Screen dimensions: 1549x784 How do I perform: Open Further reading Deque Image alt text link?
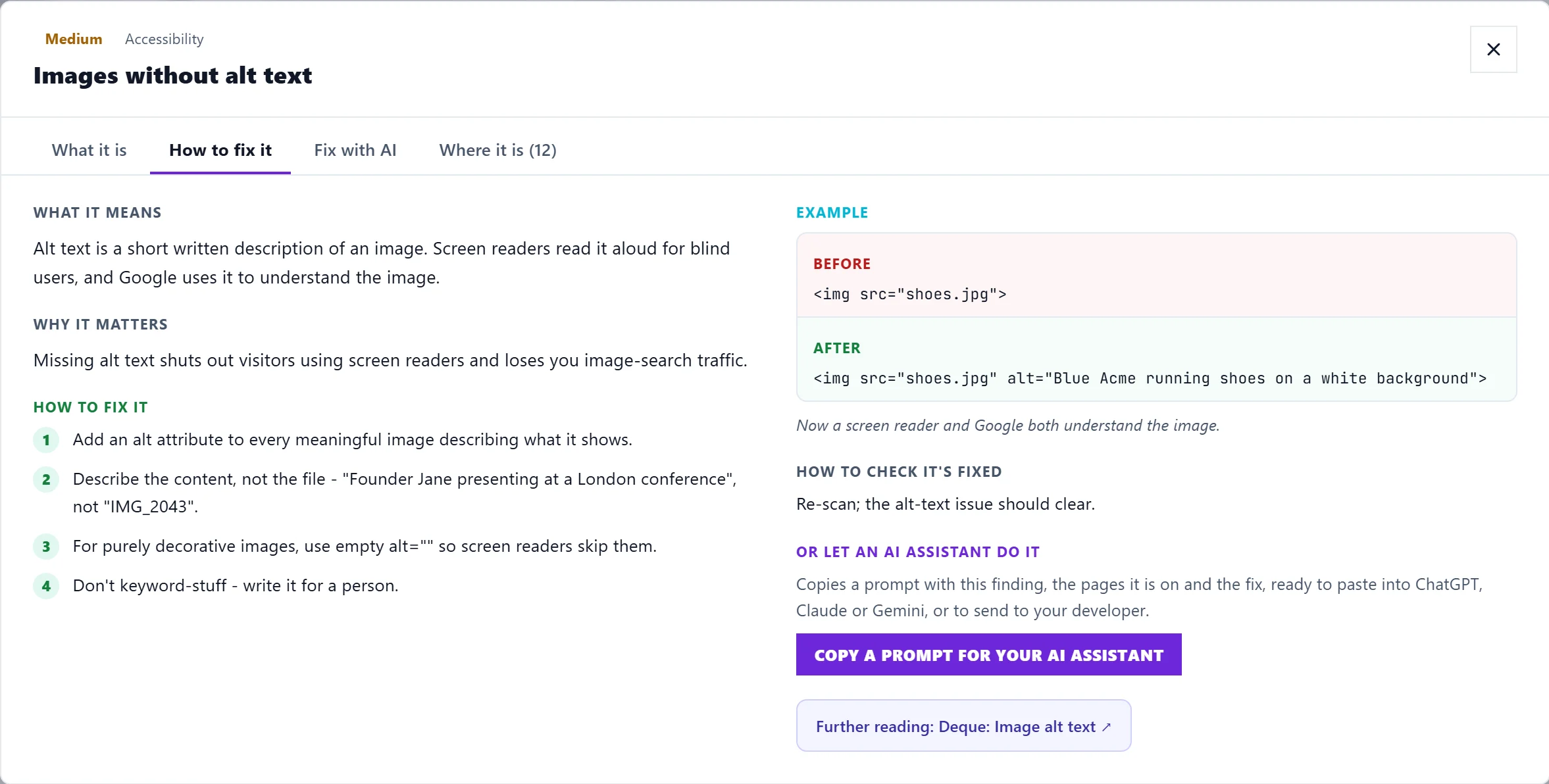point(963,725)
